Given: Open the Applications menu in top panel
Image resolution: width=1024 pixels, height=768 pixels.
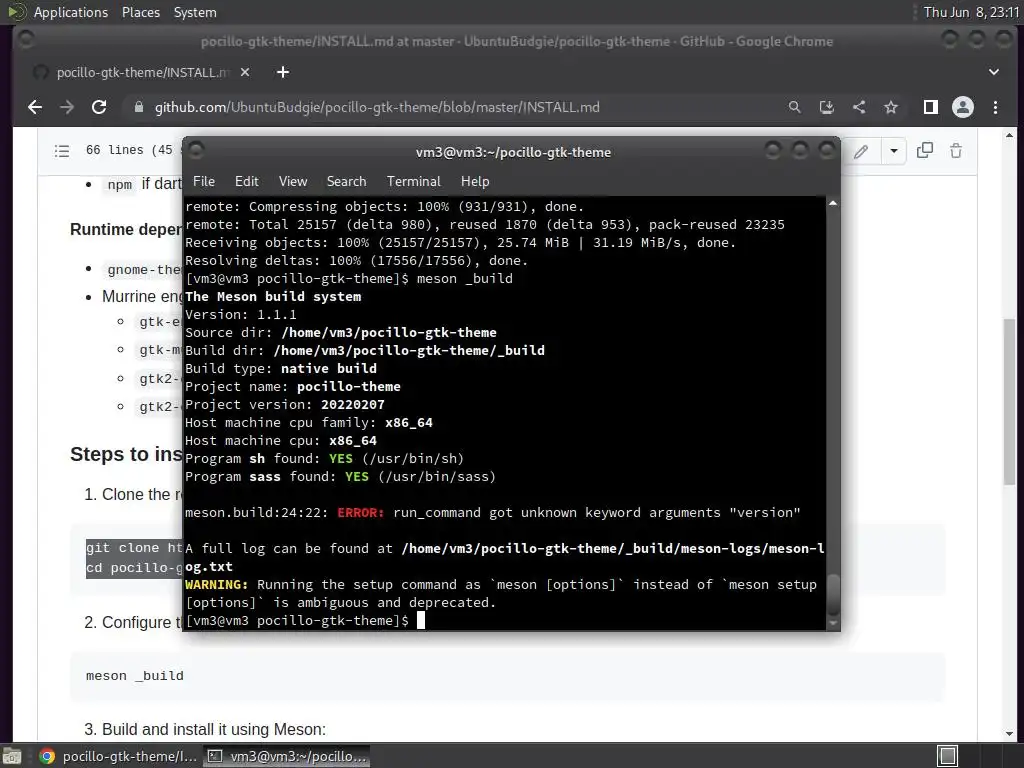Looking at the screenshot, I should [71, 12].
